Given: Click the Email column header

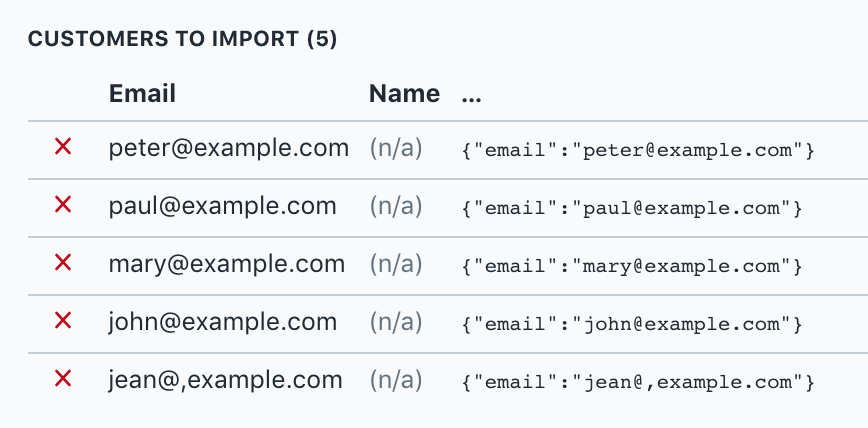Looking at the screenshot, I should pyautogui.click(x=142, y=94).
